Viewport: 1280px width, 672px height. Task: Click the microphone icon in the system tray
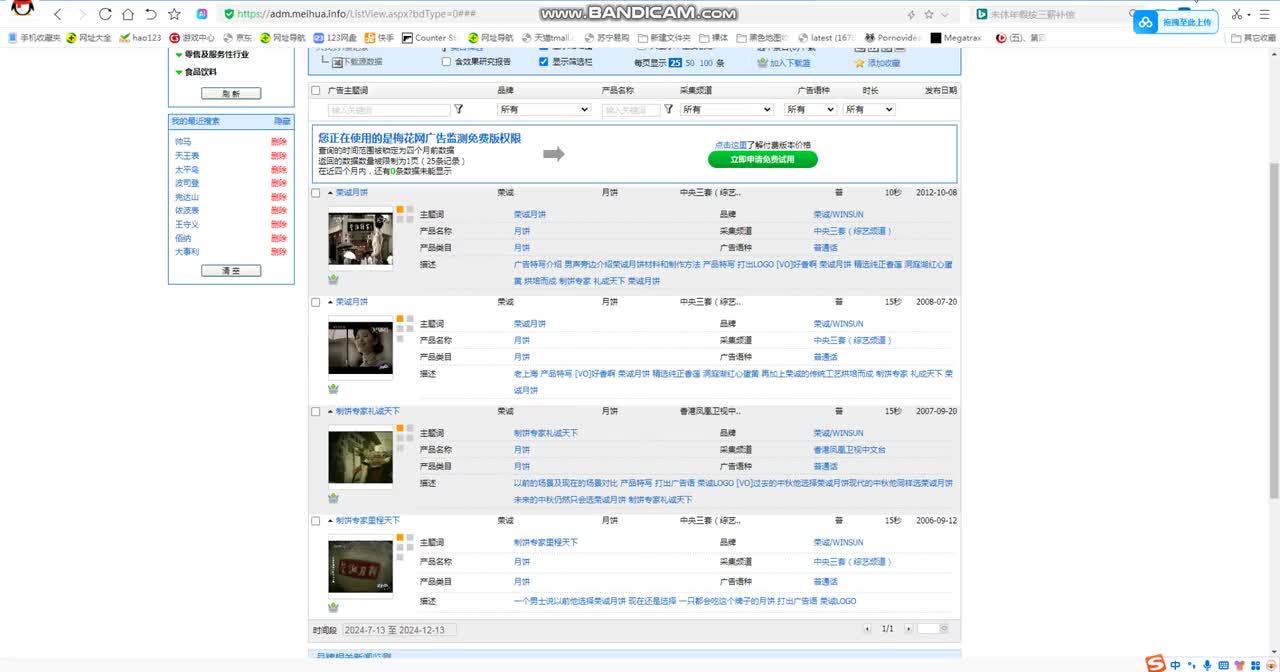(x=1208, y=665)
